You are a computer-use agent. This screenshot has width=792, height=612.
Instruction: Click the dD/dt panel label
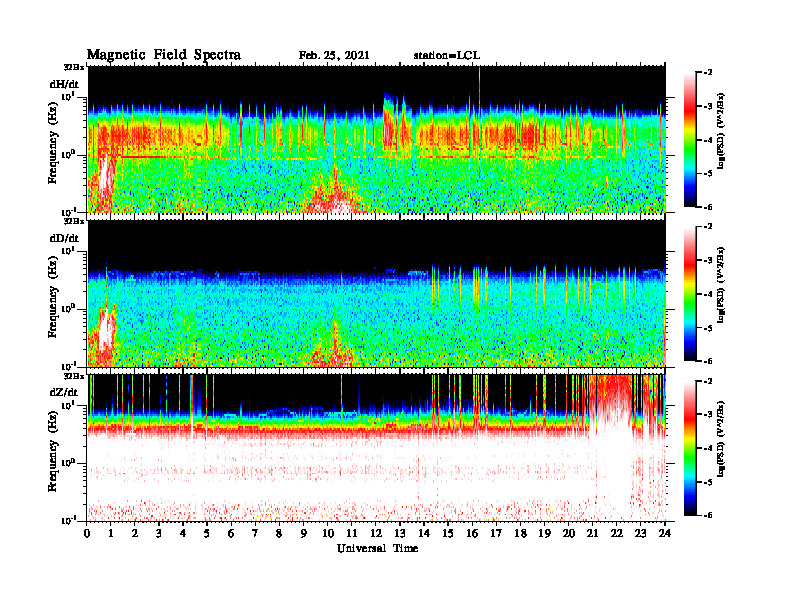64,238
